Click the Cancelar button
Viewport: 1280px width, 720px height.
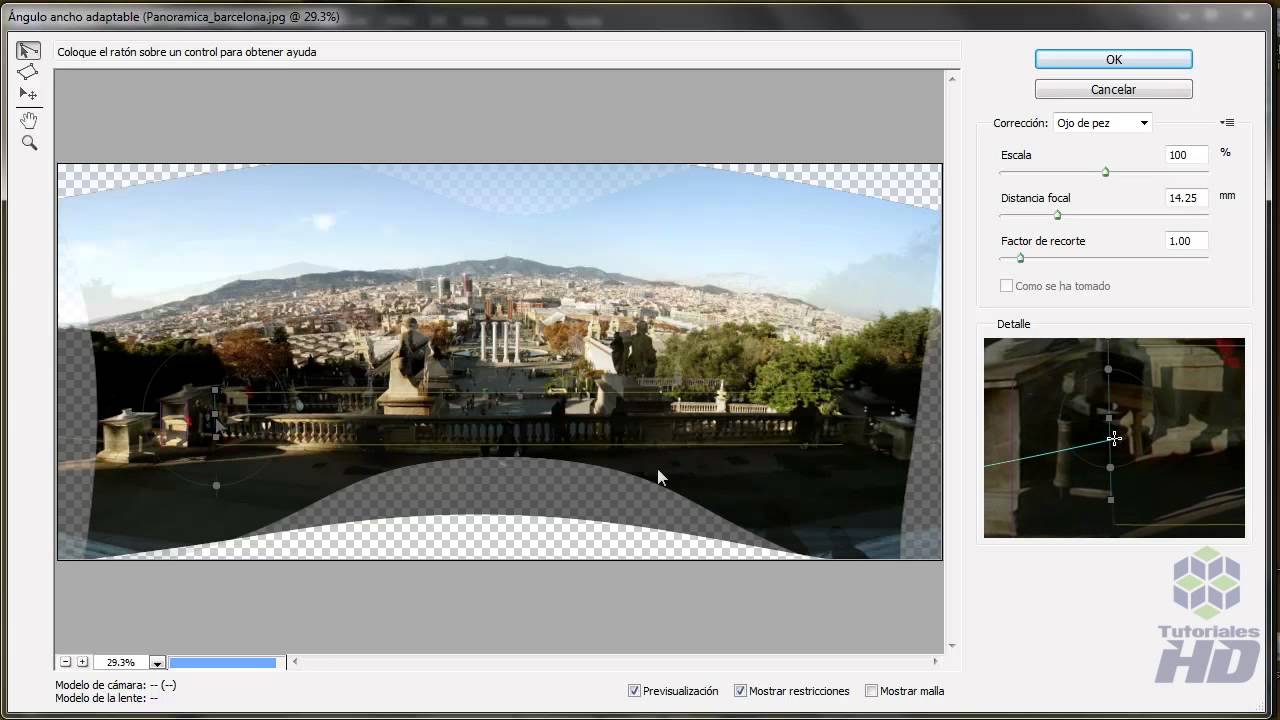point(1113,89)
